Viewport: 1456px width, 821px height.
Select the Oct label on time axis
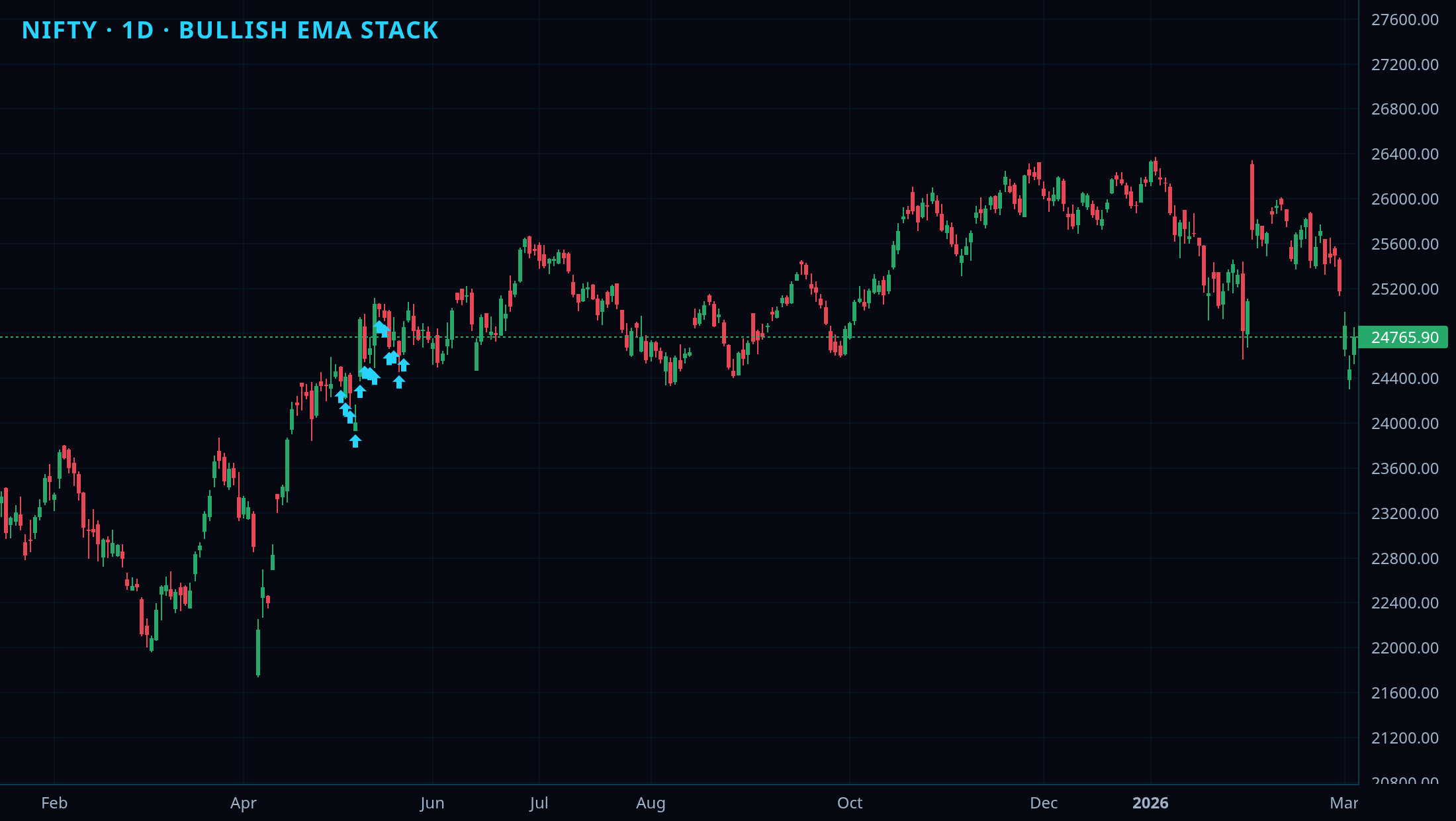click(850, 803)
